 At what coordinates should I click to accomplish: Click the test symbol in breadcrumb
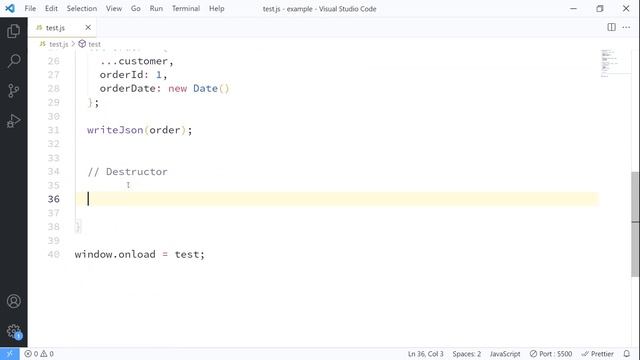89,44
